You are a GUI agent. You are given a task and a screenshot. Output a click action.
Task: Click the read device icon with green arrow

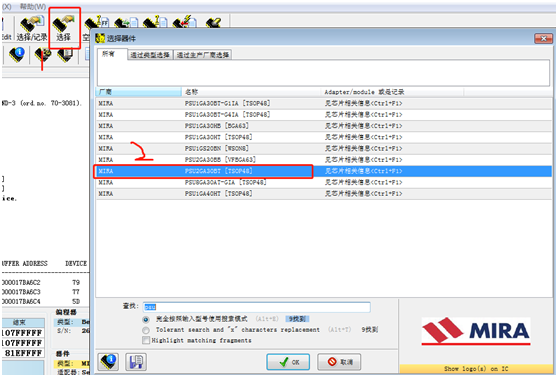click(126, 22)
